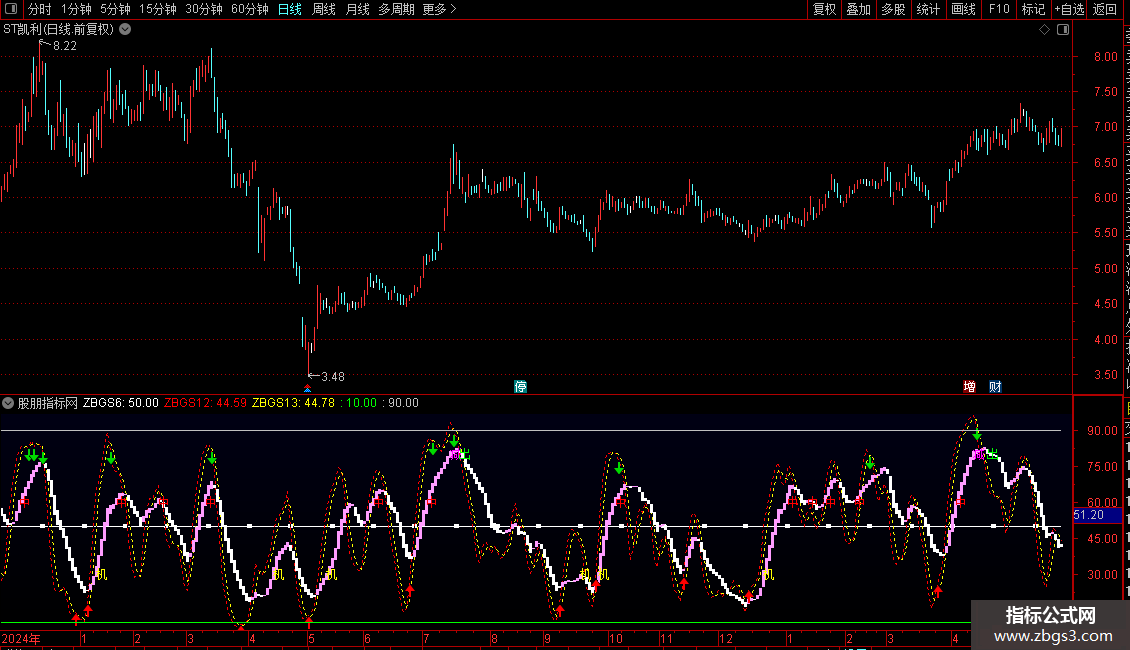Toggle the split-window icon in chart header

(1063, 30)
